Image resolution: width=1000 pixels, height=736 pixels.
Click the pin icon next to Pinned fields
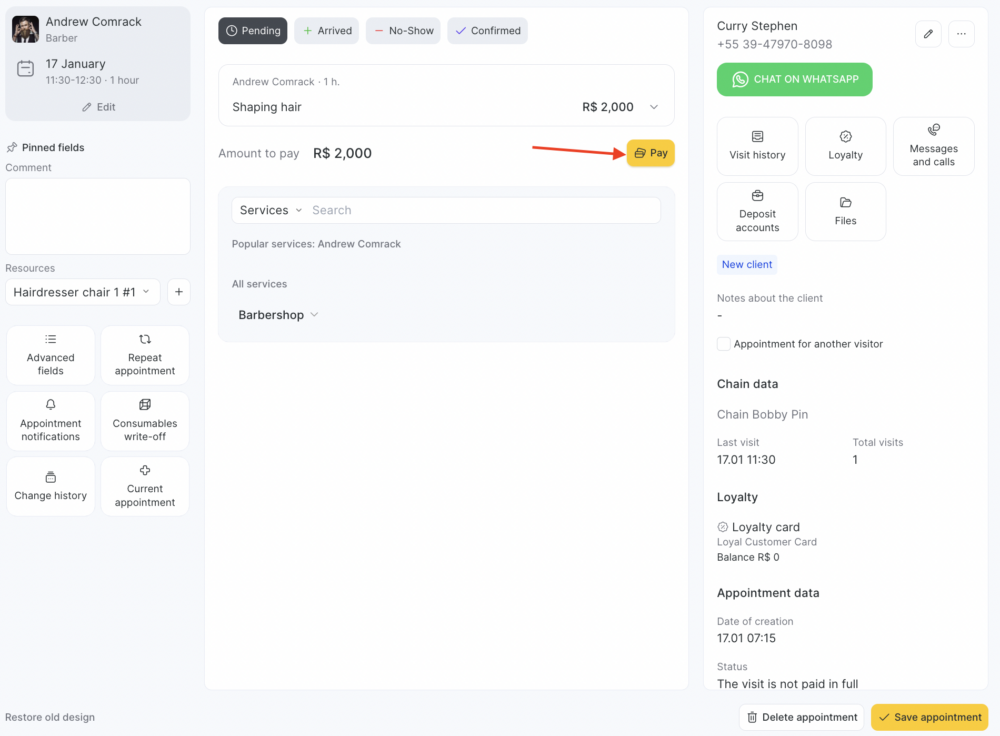11,147
